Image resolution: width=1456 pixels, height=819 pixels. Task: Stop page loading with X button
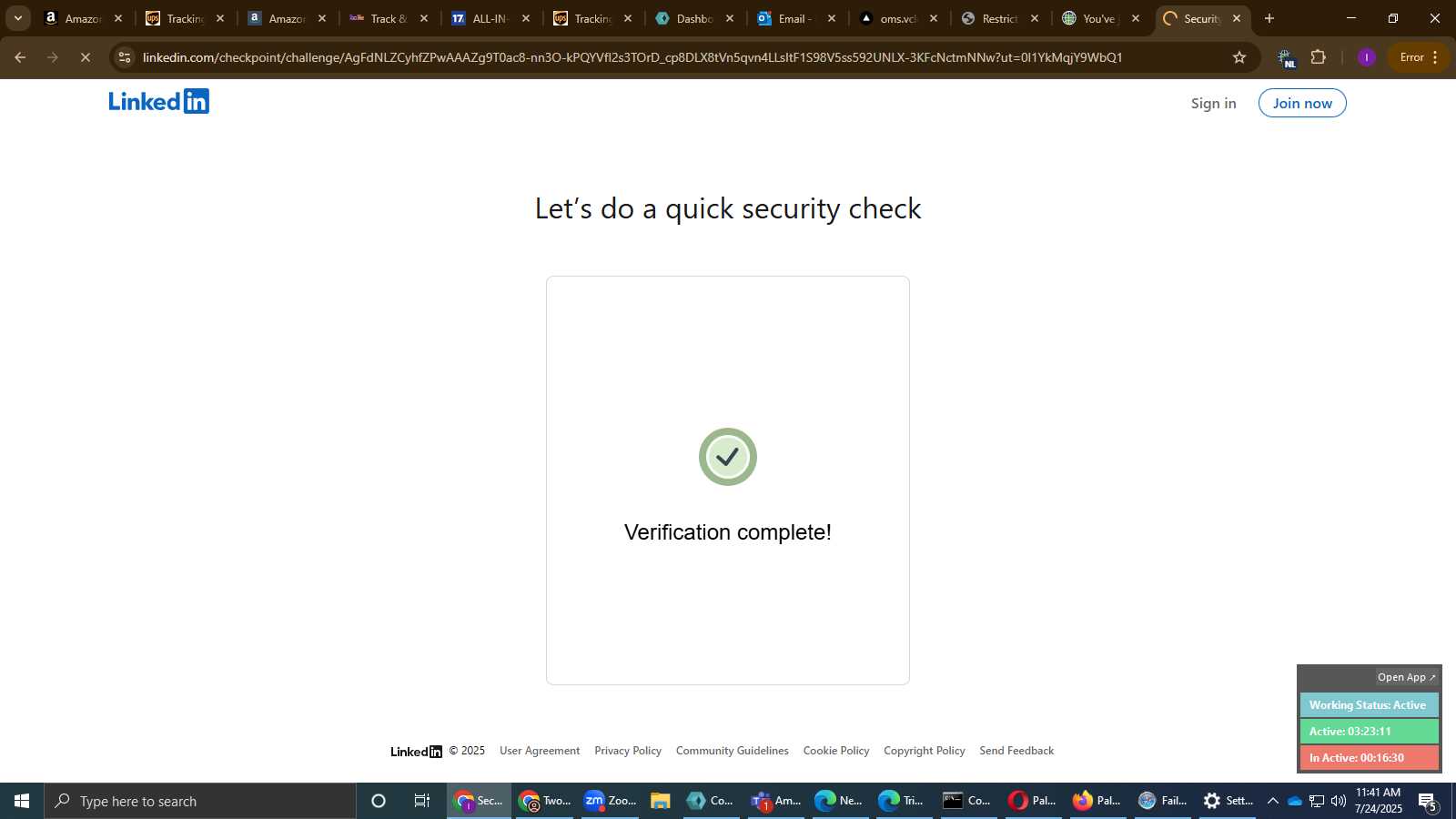[x=86, y=57]
